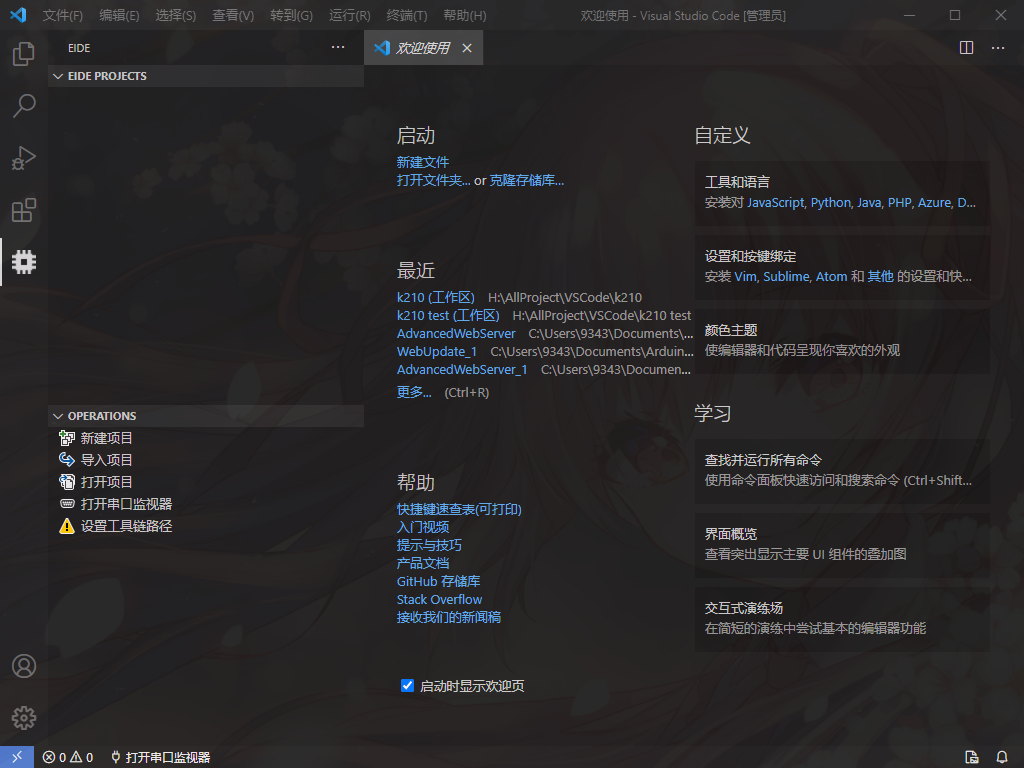The width and height of the screenshot is (1024, 768).
Task: Click the 打开文件夹... link
Action: [433, 180]
